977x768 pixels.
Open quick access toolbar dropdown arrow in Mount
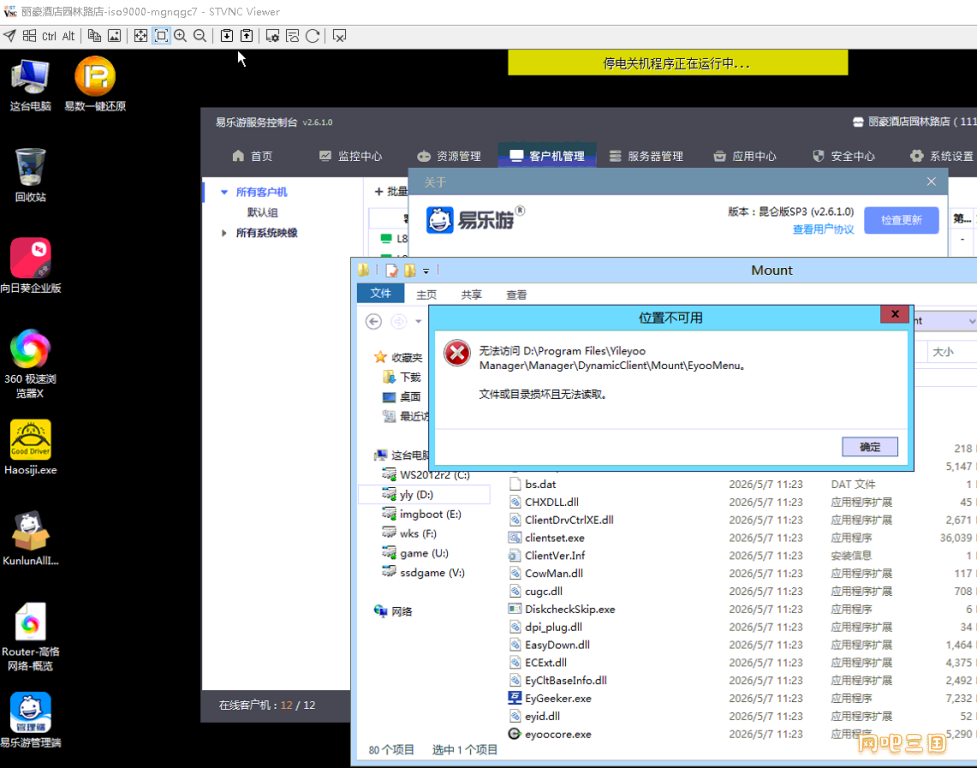click(426, 271)
